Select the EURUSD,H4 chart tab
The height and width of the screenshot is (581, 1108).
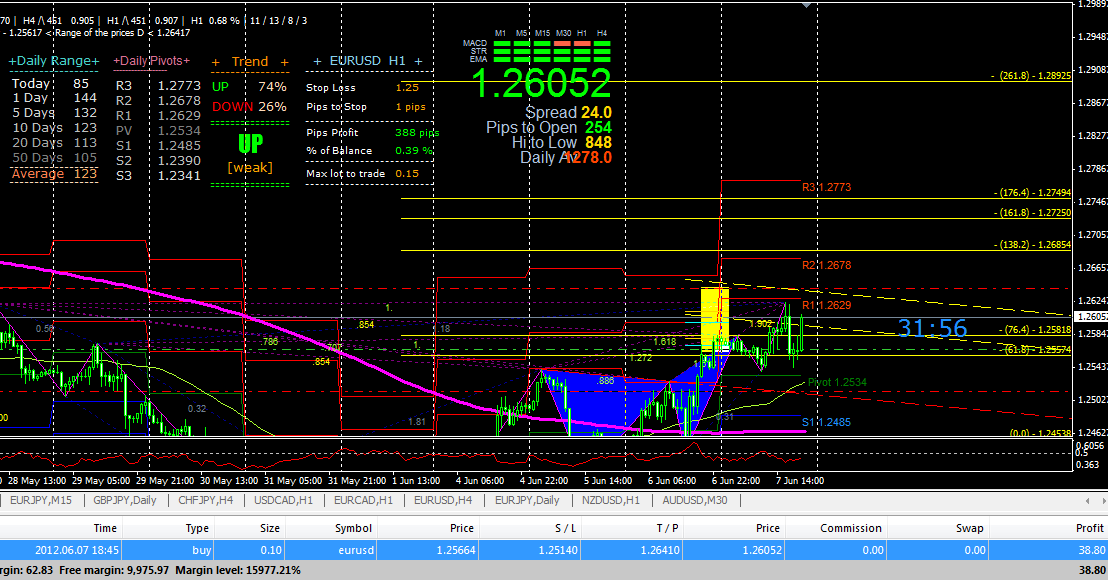click(443, 500)
